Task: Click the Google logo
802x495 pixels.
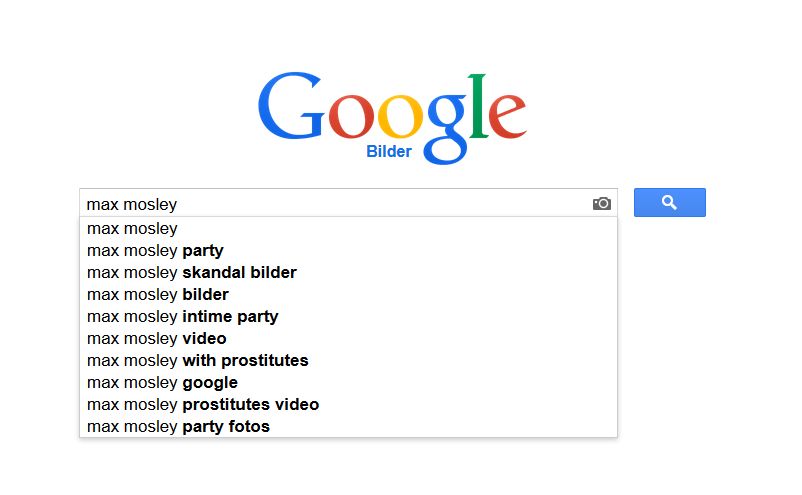Action: click(x=392, y=118)
